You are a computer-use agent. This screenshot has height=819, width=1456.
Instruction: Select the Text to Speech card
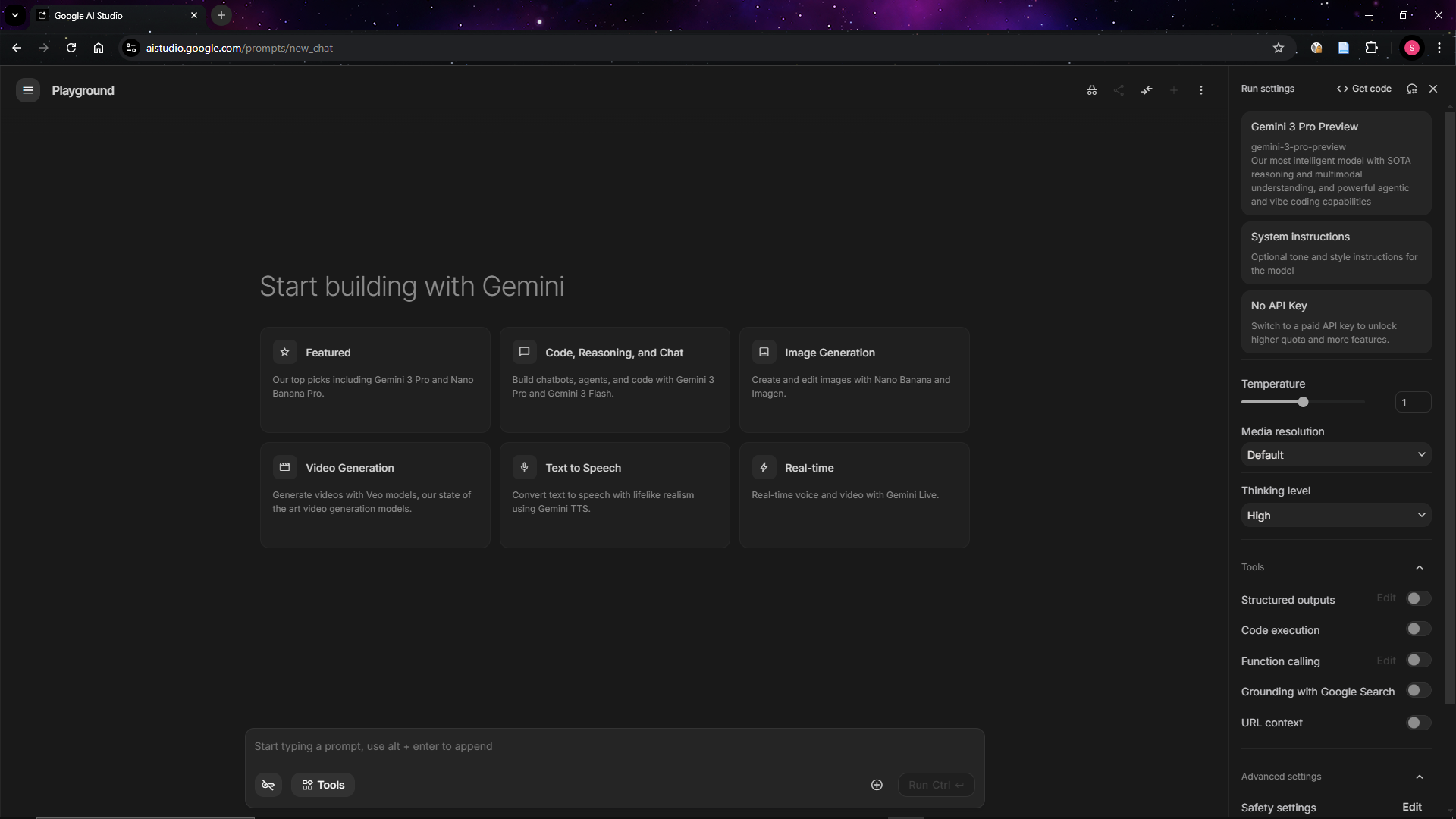tap(614, 494)
